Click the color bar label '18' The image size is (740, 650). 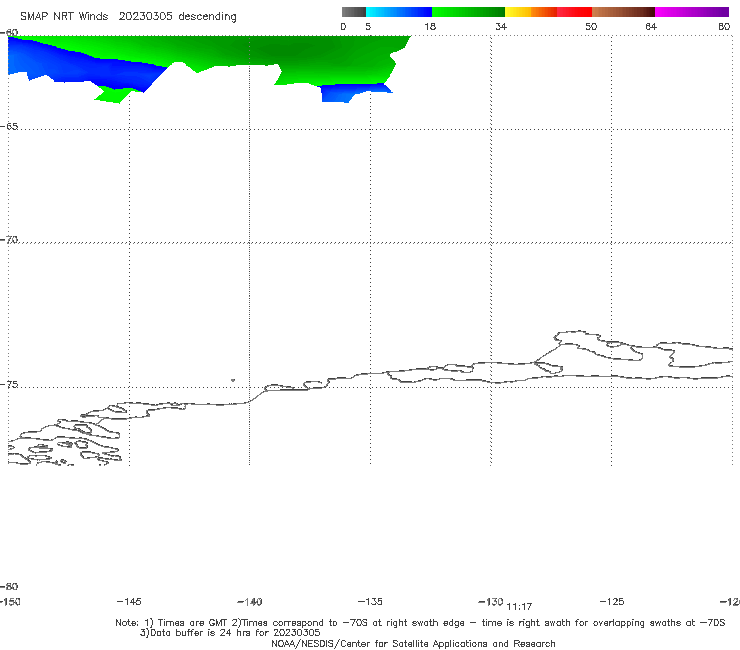[430, 26]
